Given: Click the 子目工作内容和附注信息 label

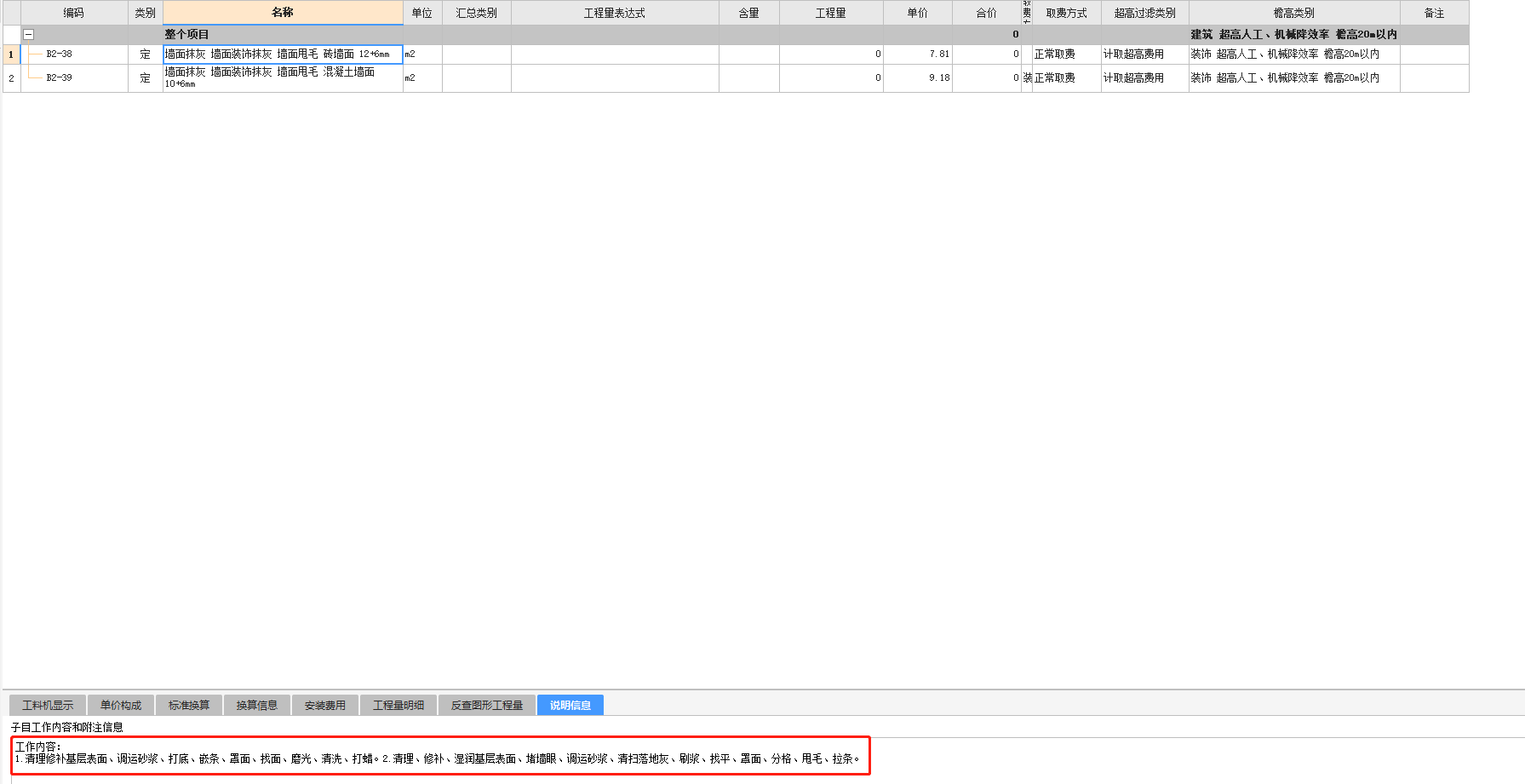Looking at the screenshot, I should (67, 727).
